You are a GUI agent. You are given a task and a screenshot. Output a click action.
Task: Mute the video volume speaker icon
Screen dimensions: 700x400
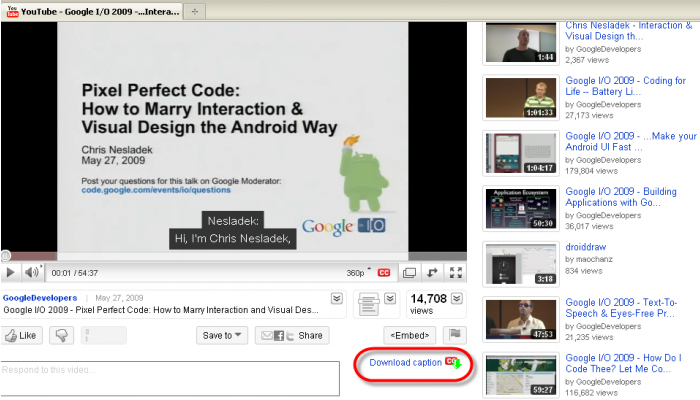(x=32, y=272)
